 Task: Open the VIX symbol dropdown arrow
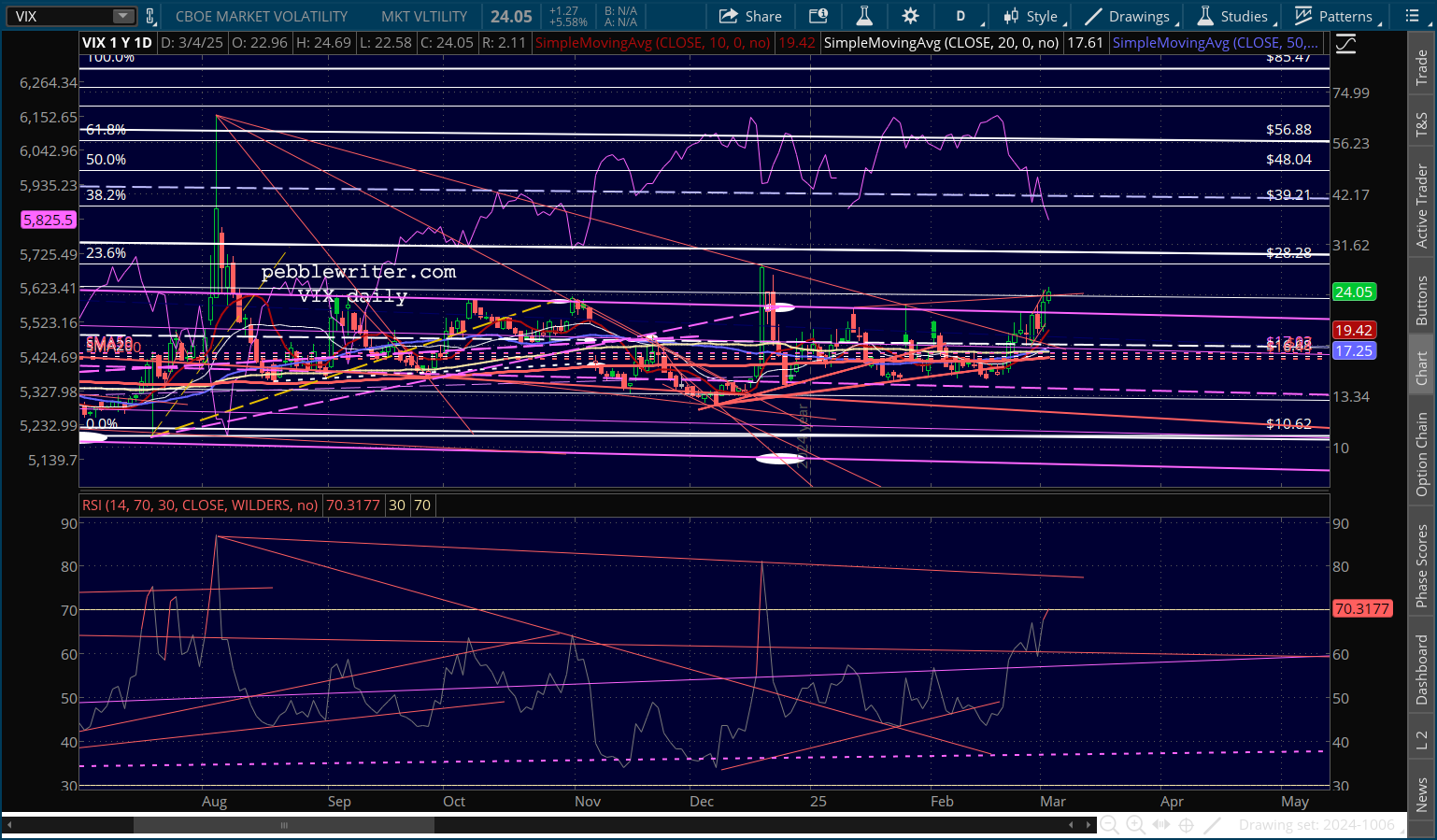click(123, 16)
